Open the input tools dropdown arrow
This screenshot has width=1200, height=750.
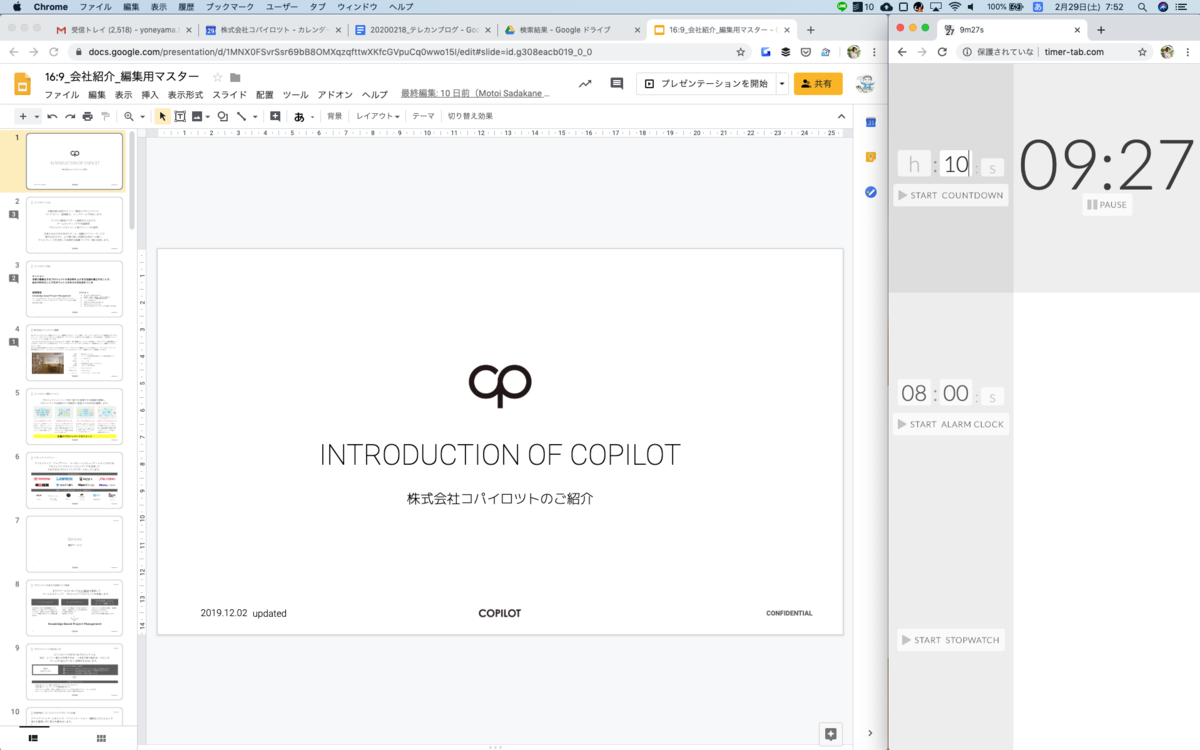point(313,117)
